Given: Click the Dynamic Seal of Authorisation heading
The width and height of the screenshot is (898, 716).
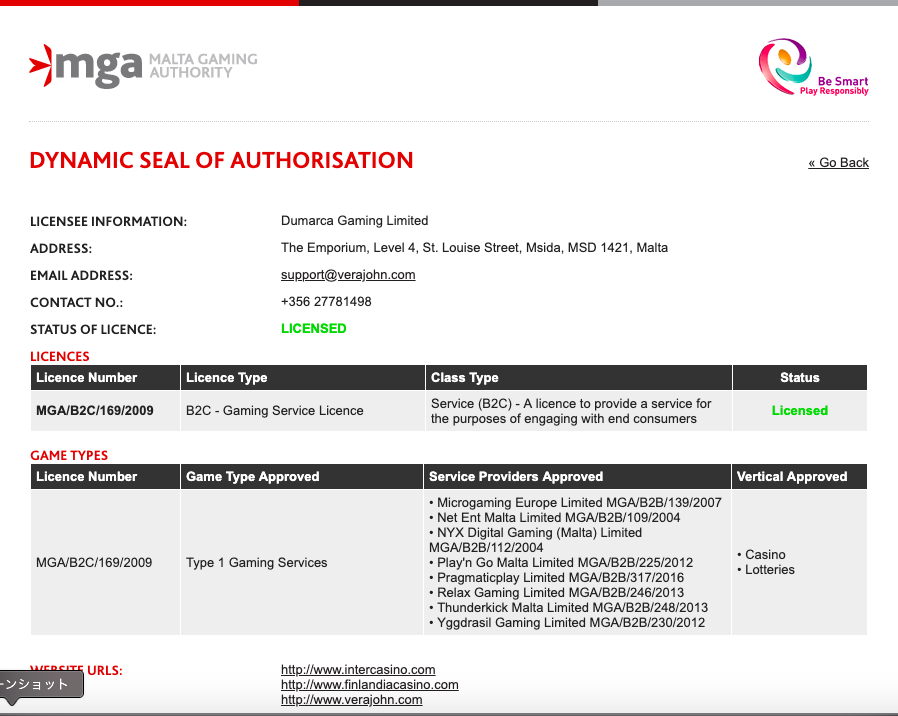Looking at the screenshot, I should coord(221,160).
